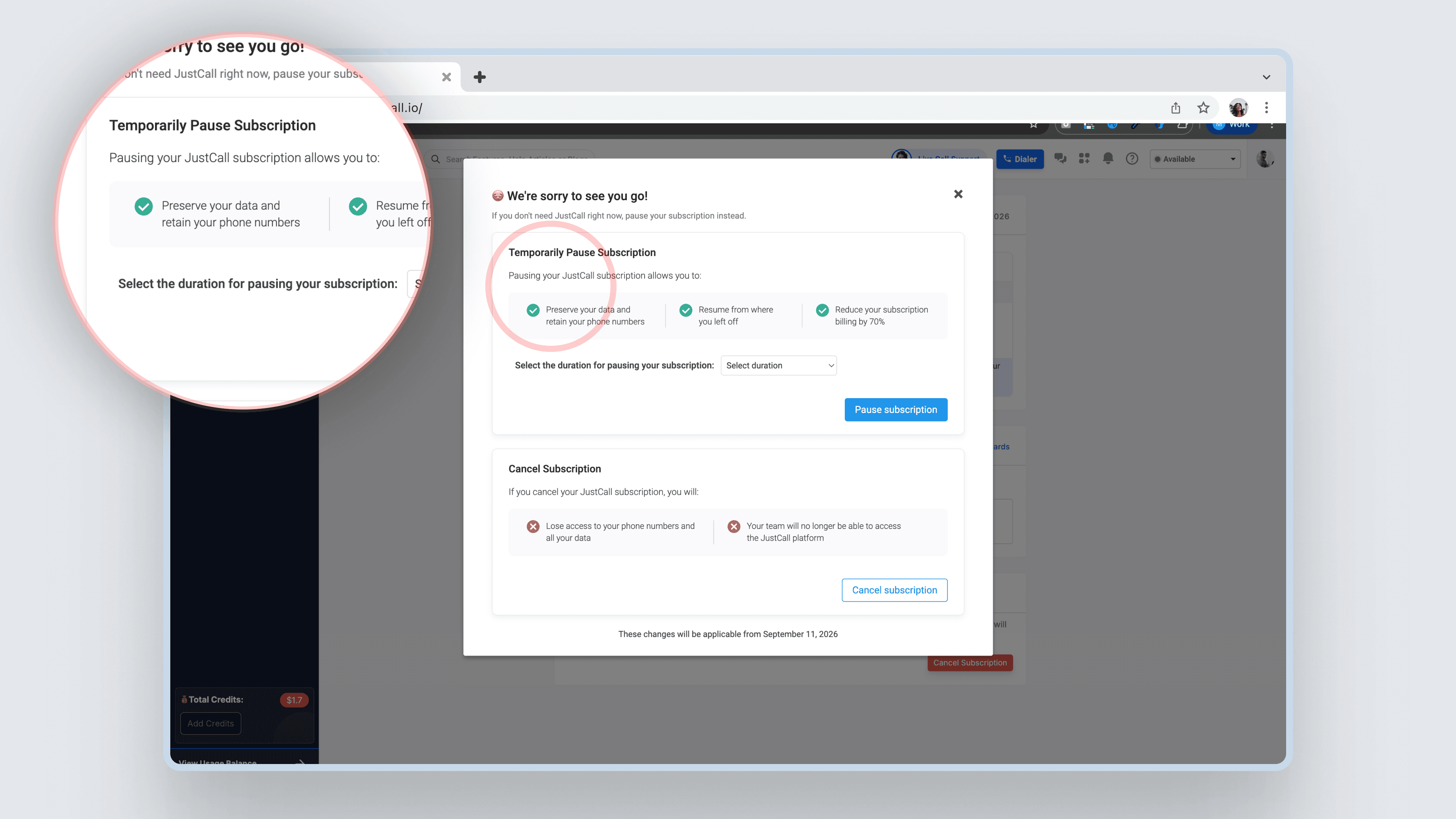Close the current browser tab
Viewport: 1456px width, 819px height.
tap(446, 77)
